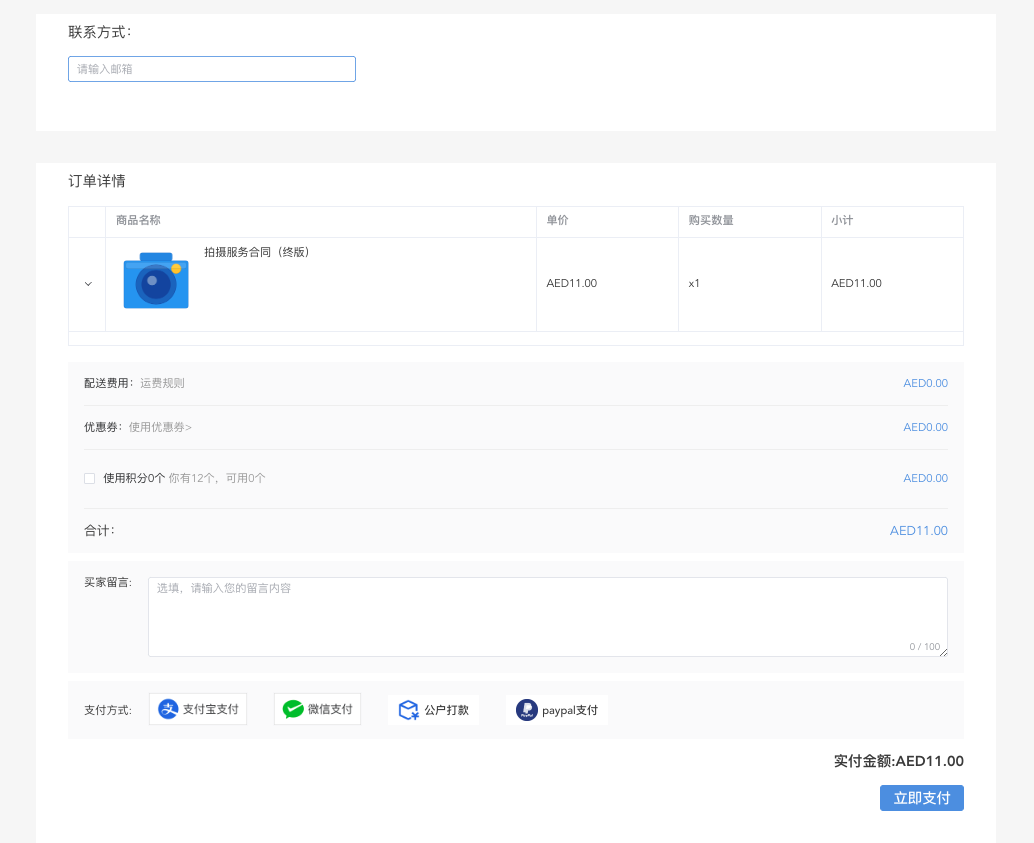
Task: Focus the email contact input field
Action: (211, 69)
